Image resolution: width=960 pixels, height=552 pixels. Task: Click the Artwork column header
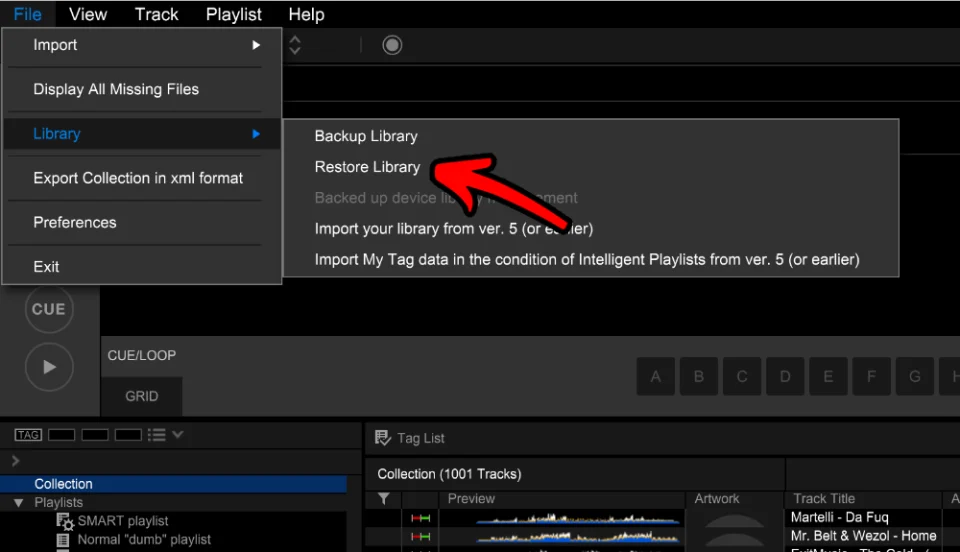pyautogui.click(x=716, y=499)
